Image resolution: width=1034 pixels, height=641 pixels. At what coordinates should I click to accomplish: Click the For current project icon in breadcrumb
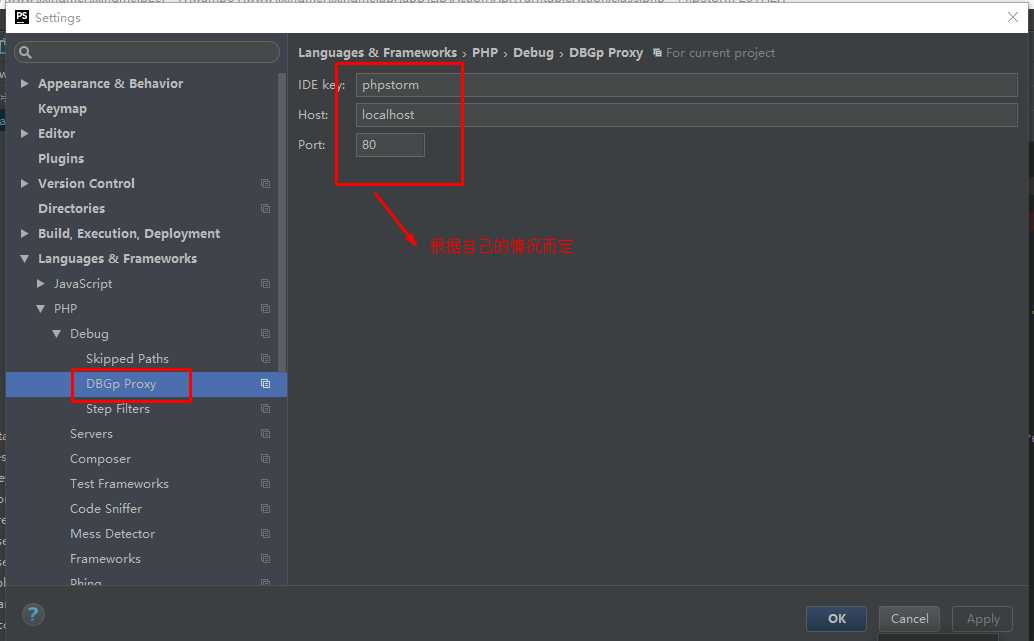pyautogui.click(x=657, y=53)
